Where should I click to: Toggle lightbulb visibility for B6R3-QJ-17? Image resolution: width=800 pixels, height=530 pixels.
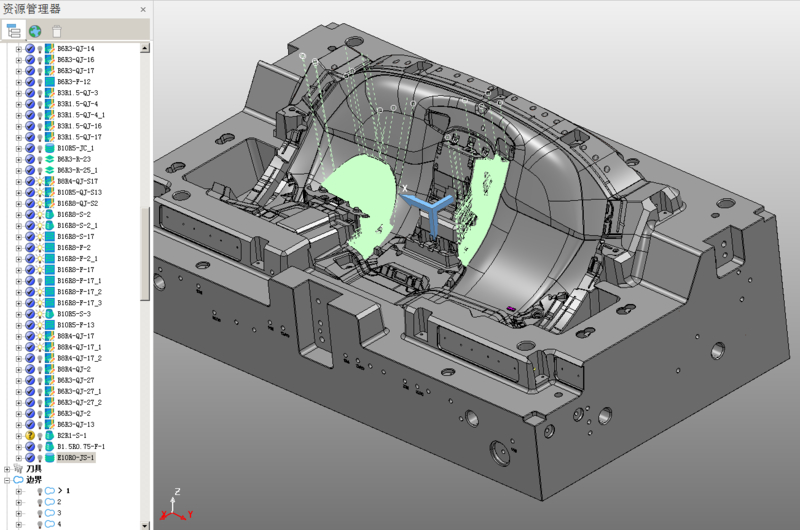[40, 71]
